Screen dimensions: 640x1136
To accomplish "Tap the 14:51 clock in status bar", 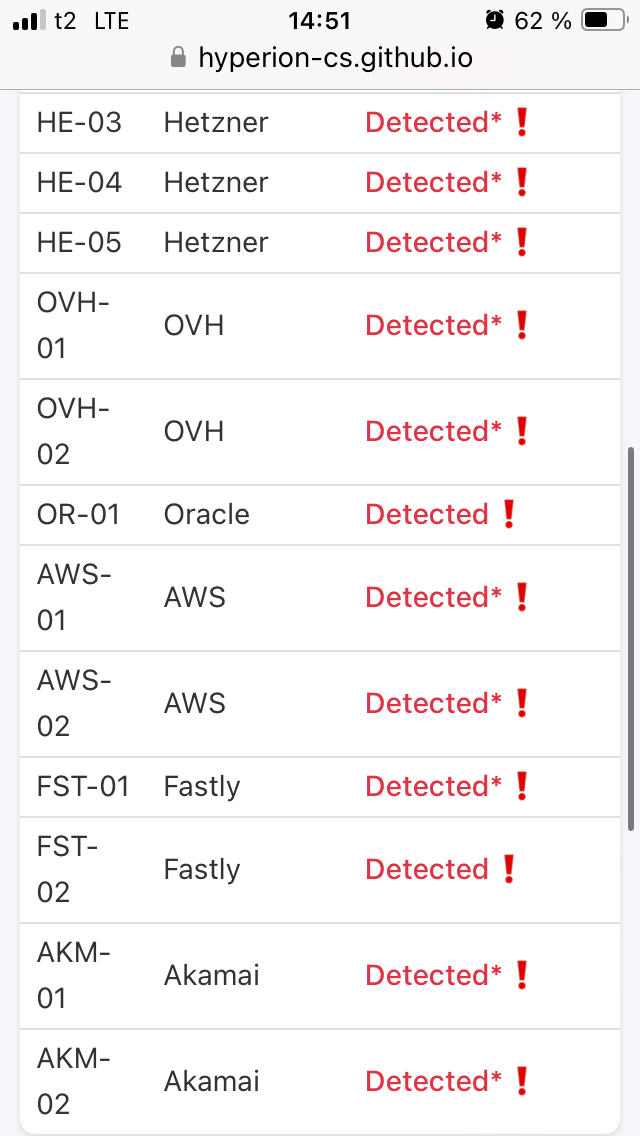I will 319,20.
